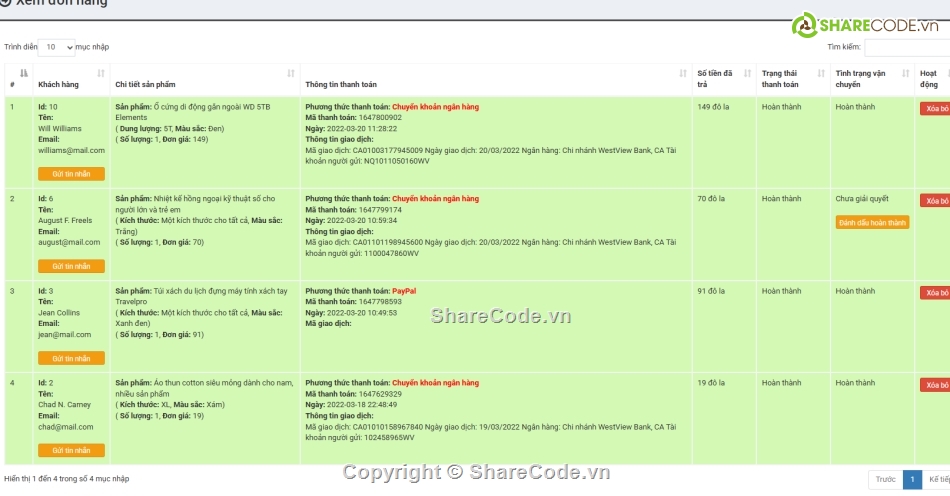Click Chuyển khoản ngân hàng in row 1
The height and width of the screenshot is (496, 950).
436,107
